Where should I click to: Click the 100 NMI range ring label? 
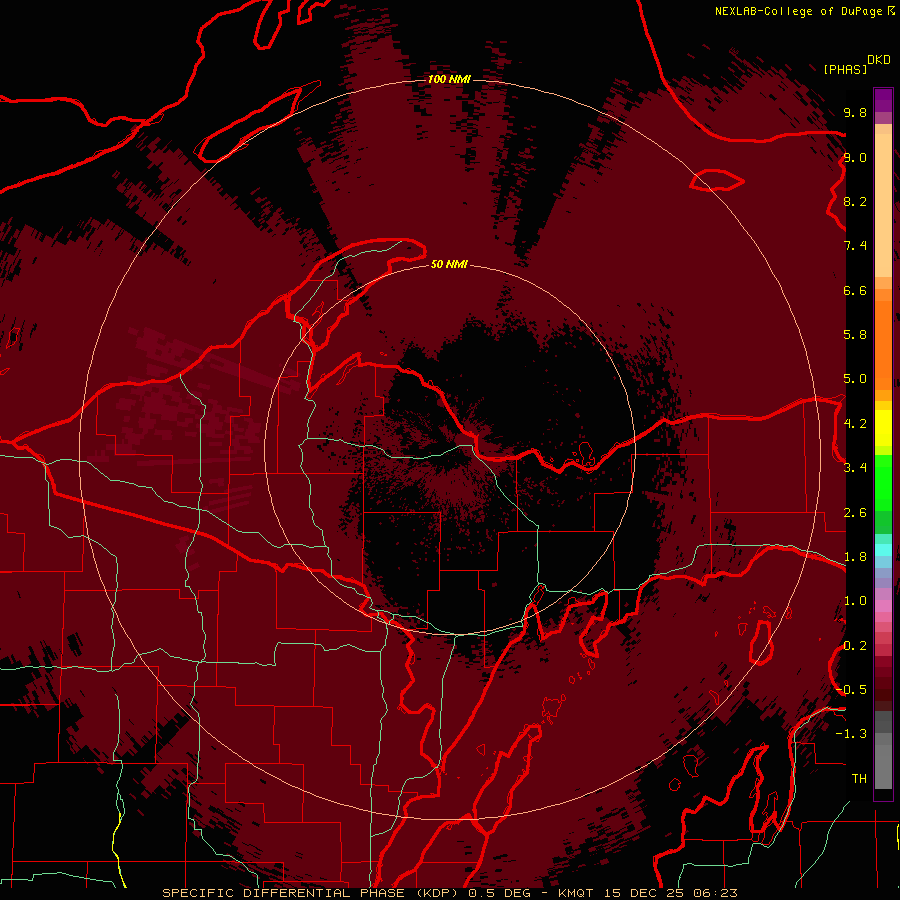tap(449, 79)
